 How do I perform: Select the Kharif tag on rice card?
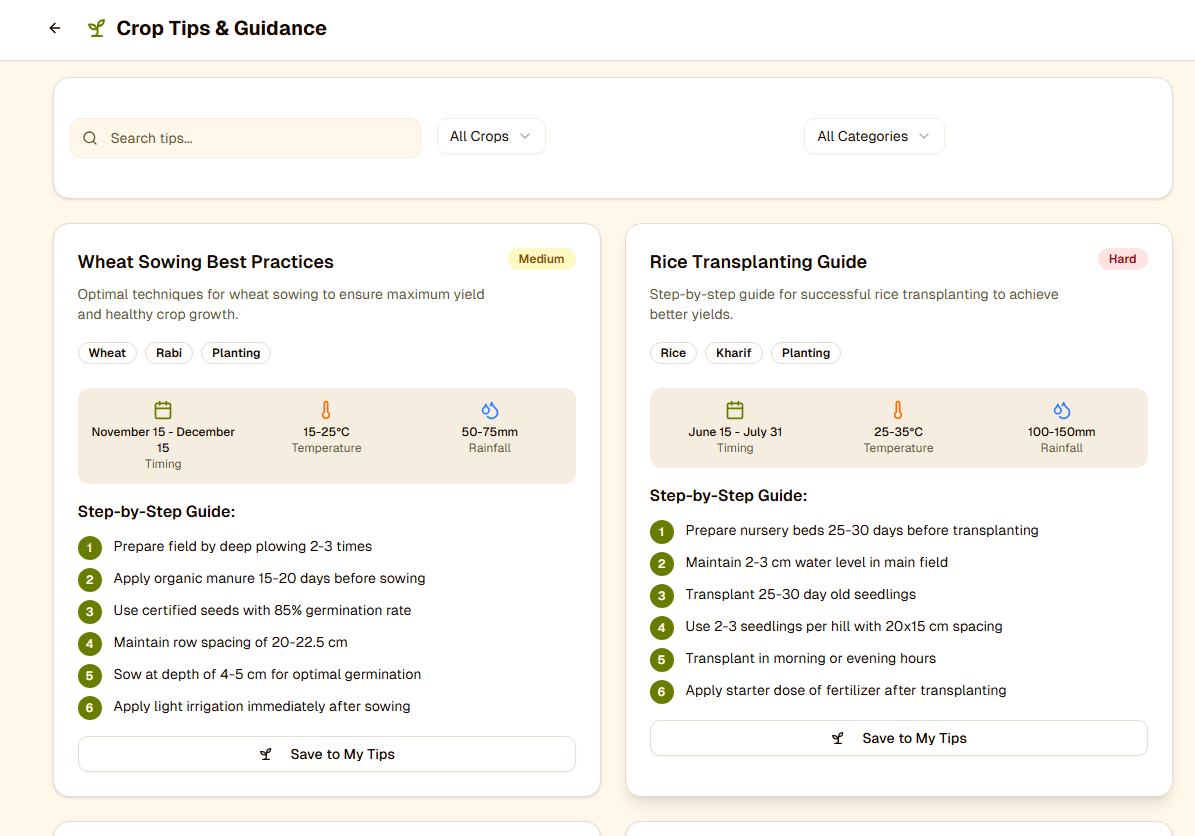(734, 353)
